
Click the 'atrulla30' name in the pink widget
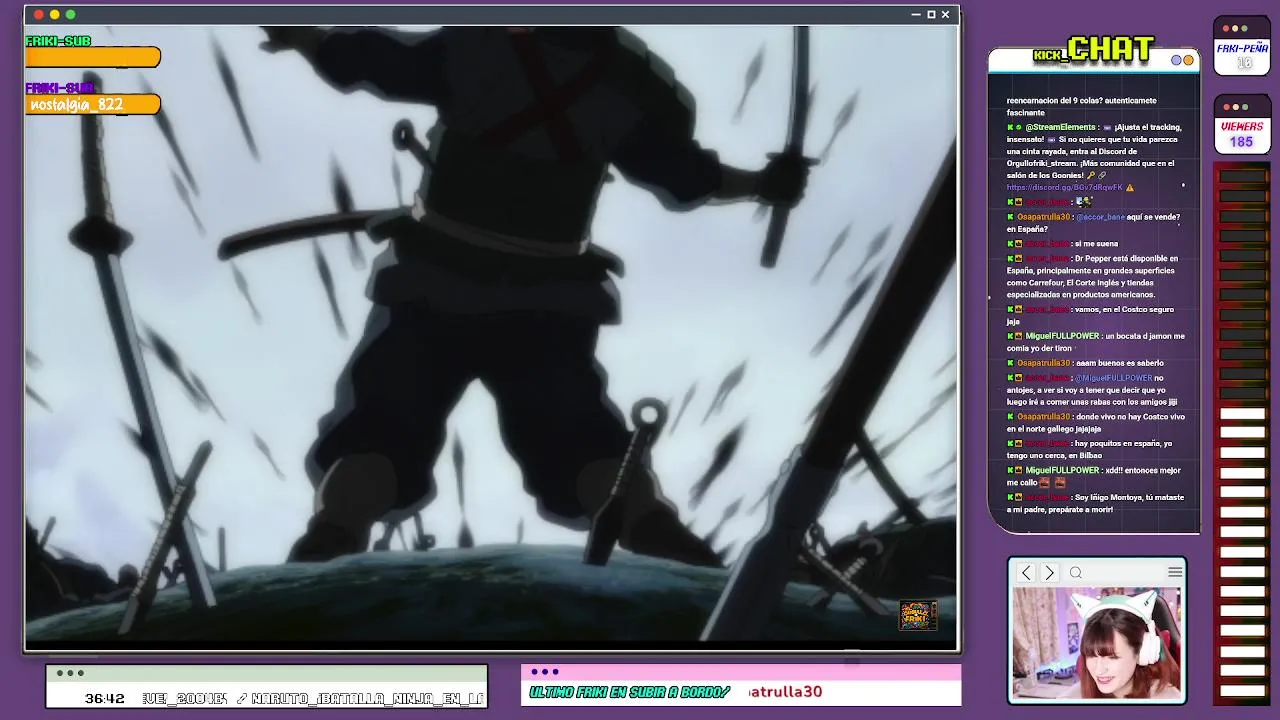[785, 692]
